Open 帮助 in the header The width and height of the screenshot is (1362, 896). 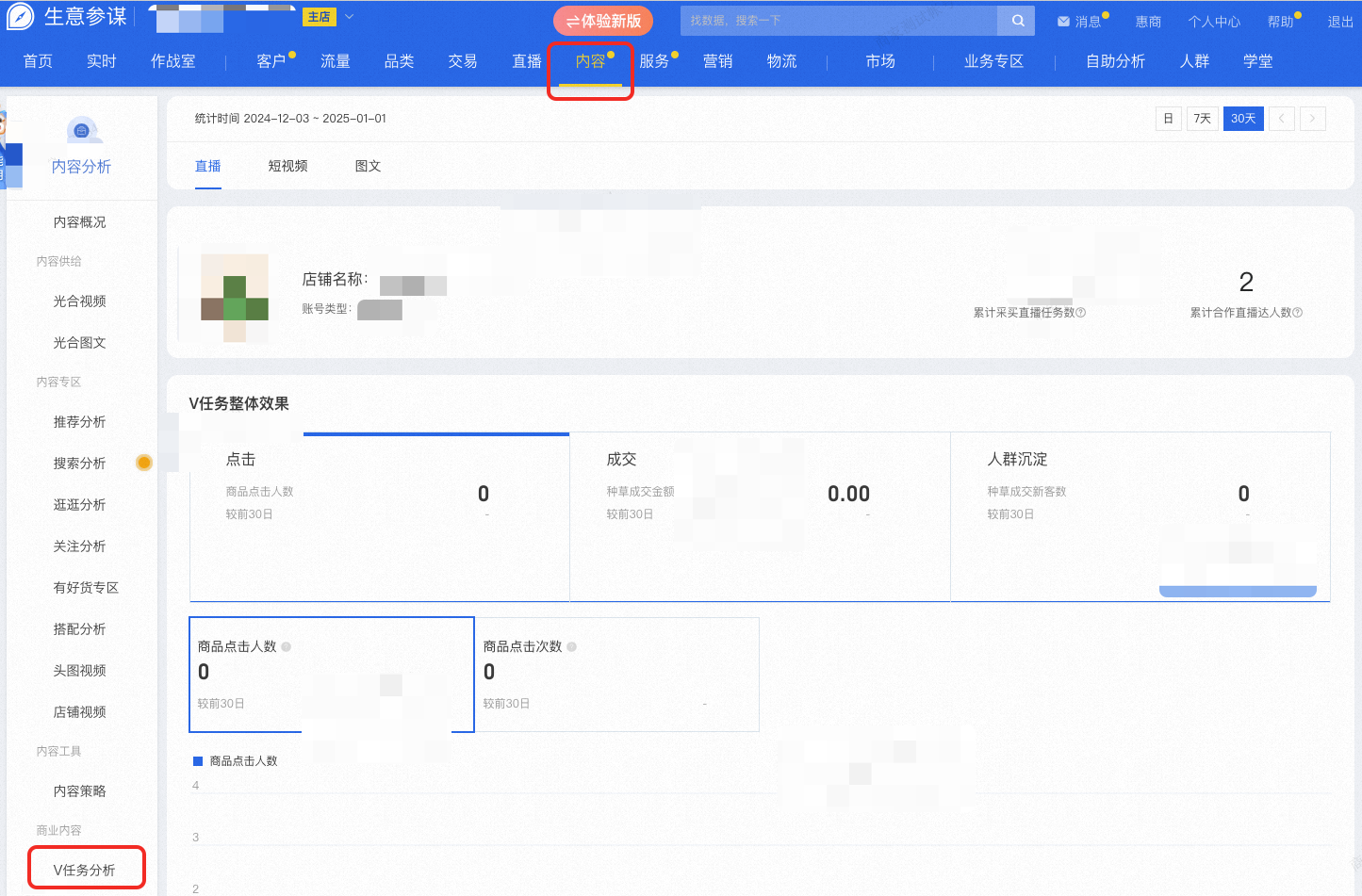coord(1280,22)
